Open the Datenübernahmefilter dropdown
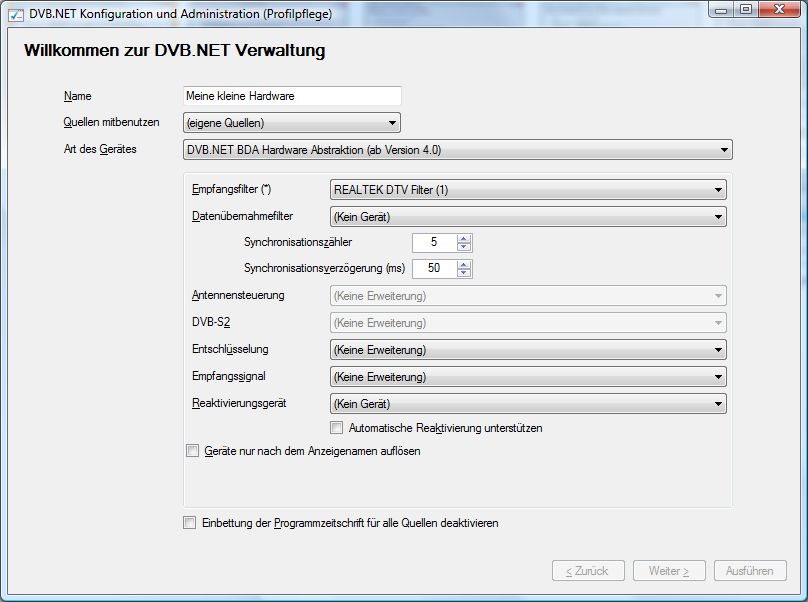Image resolution: width=808 pixels, height=602 pixels. click(x=527, y=216)
